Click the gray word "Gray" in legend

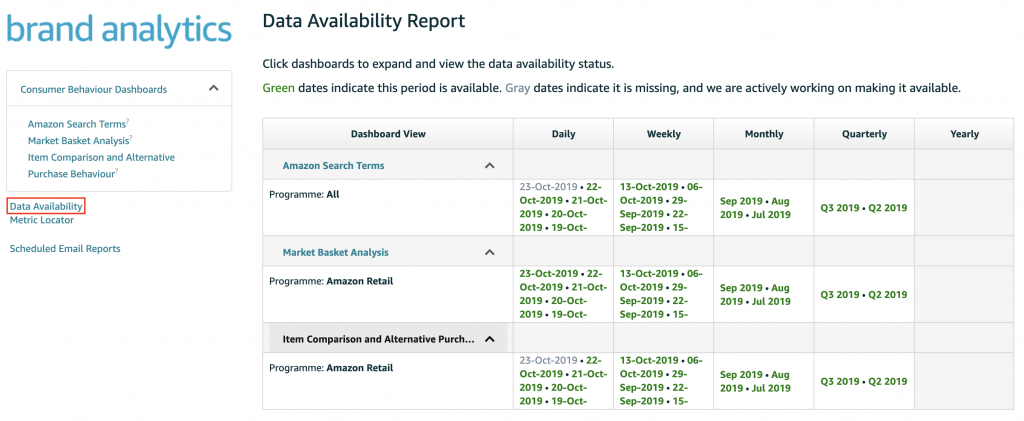pos(517,87)
